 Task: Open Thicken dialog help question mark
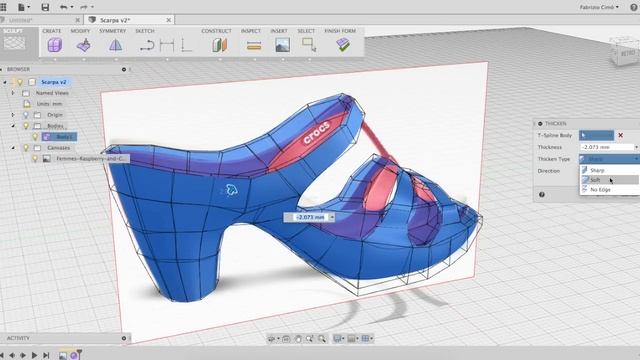point(542,195)
